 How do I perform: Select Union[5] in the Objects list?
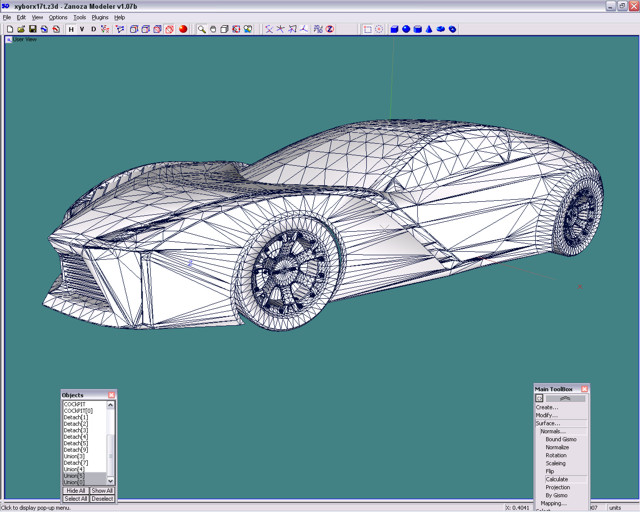coord(75,476)
